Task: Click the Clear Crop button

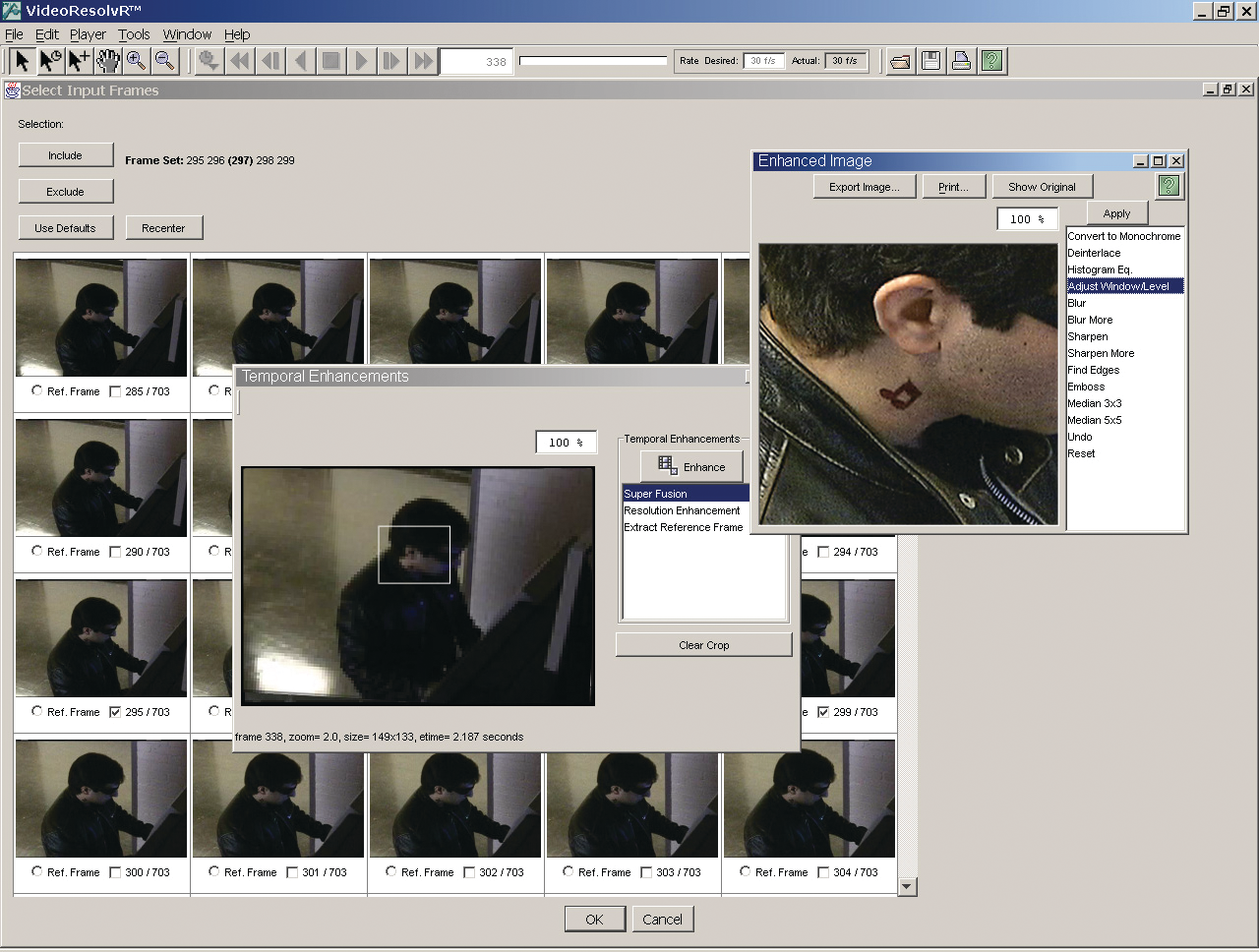Action: (x=703, y=644)
